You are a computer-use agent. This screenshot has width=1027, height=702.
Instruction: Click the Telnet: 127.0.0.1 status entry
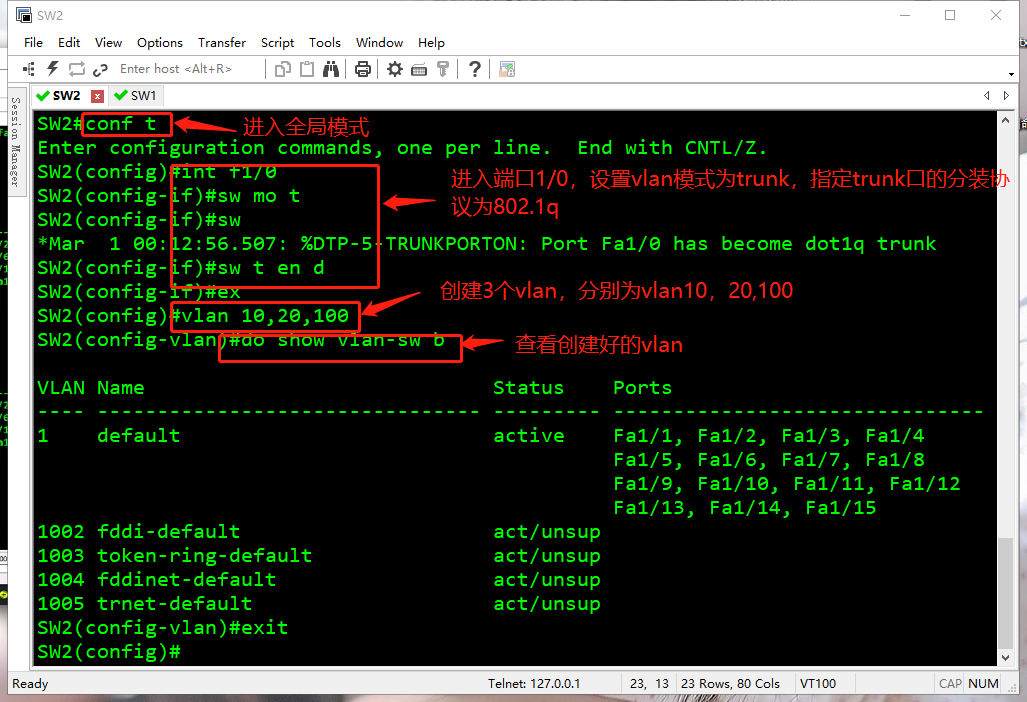tap(534, 684)
